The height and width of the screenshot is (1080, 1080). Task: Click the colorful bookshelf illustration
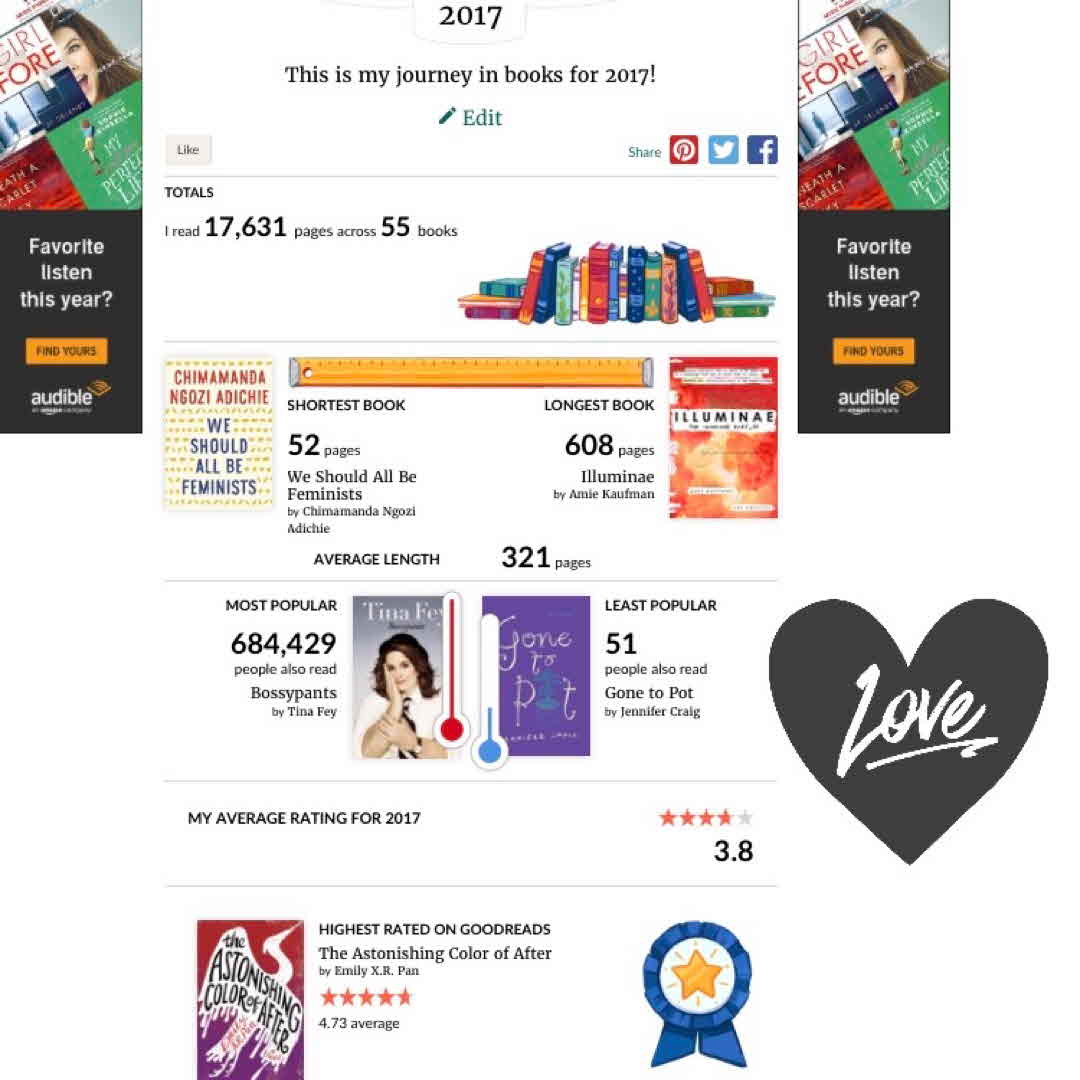tap(616, 282)
